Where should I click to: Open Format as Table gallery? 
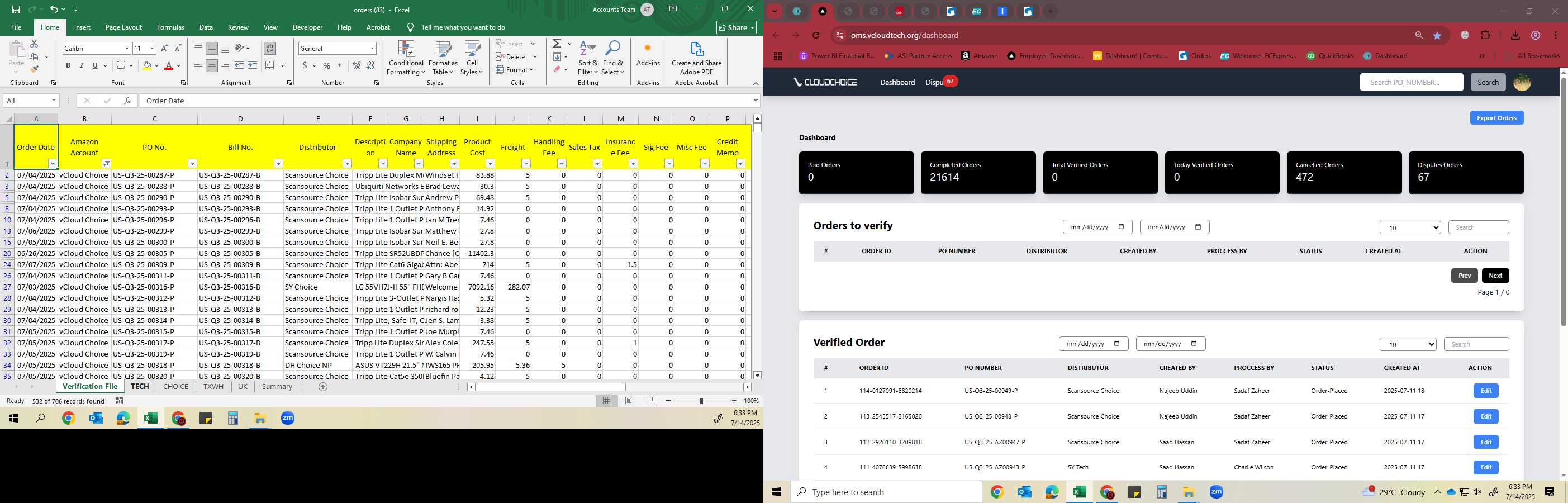tap(443, 59)
